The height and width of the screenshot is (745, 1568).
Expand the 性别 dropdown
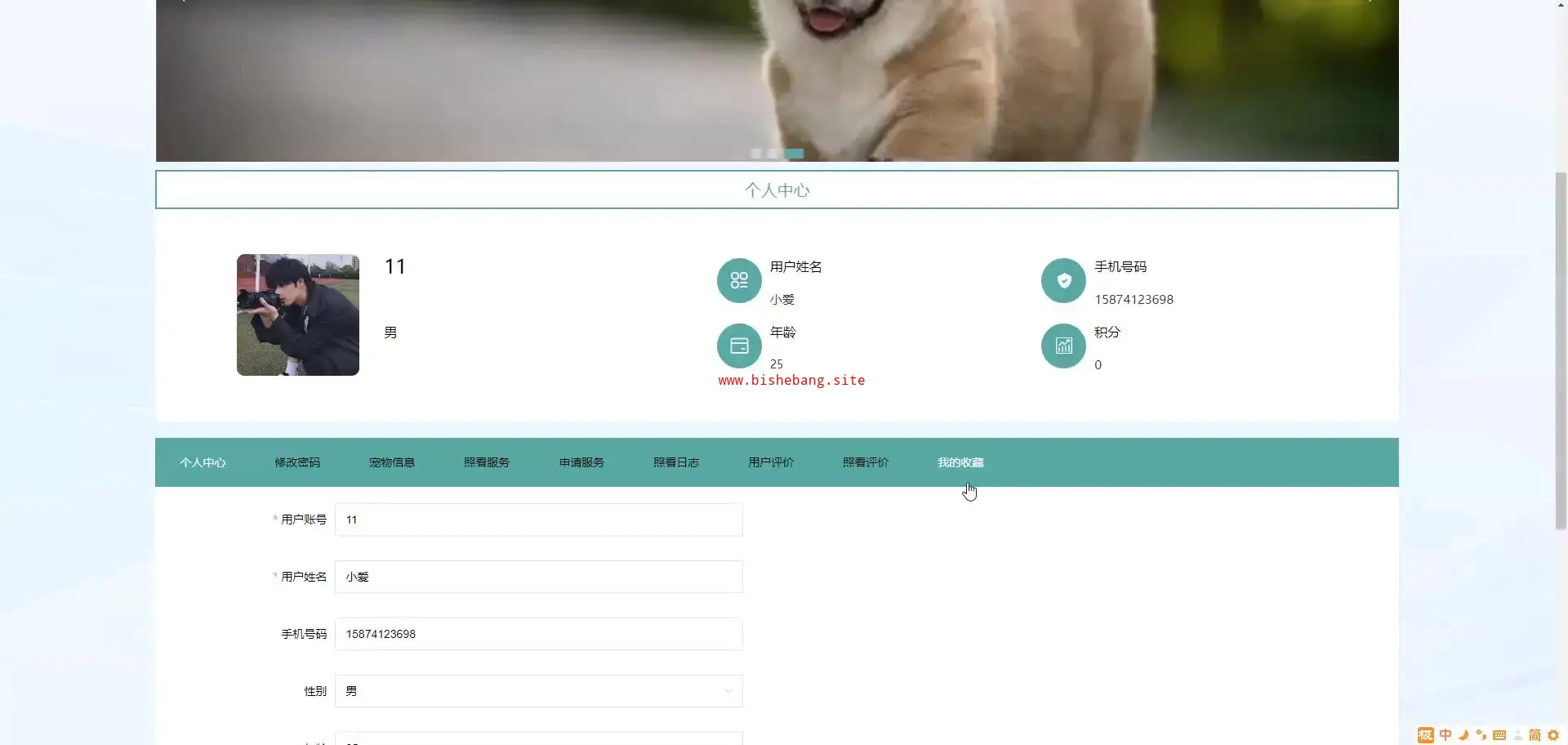click(539, 691)
